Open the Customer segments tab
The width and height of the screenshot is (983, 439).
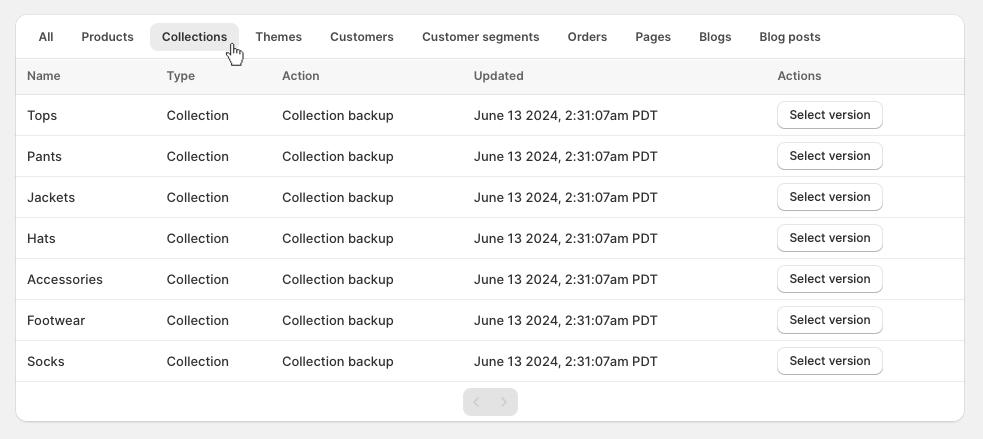click(x=480, y=37)
